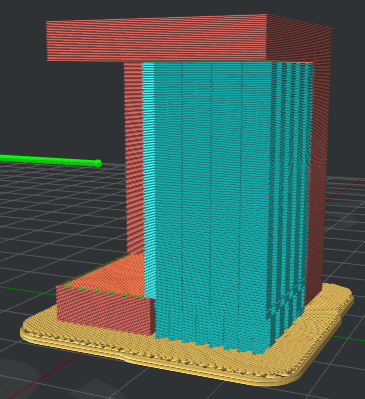Viewport: 365px width, 399px height.
Task: Select the red front face of the low base block
Action: (106, 310)
